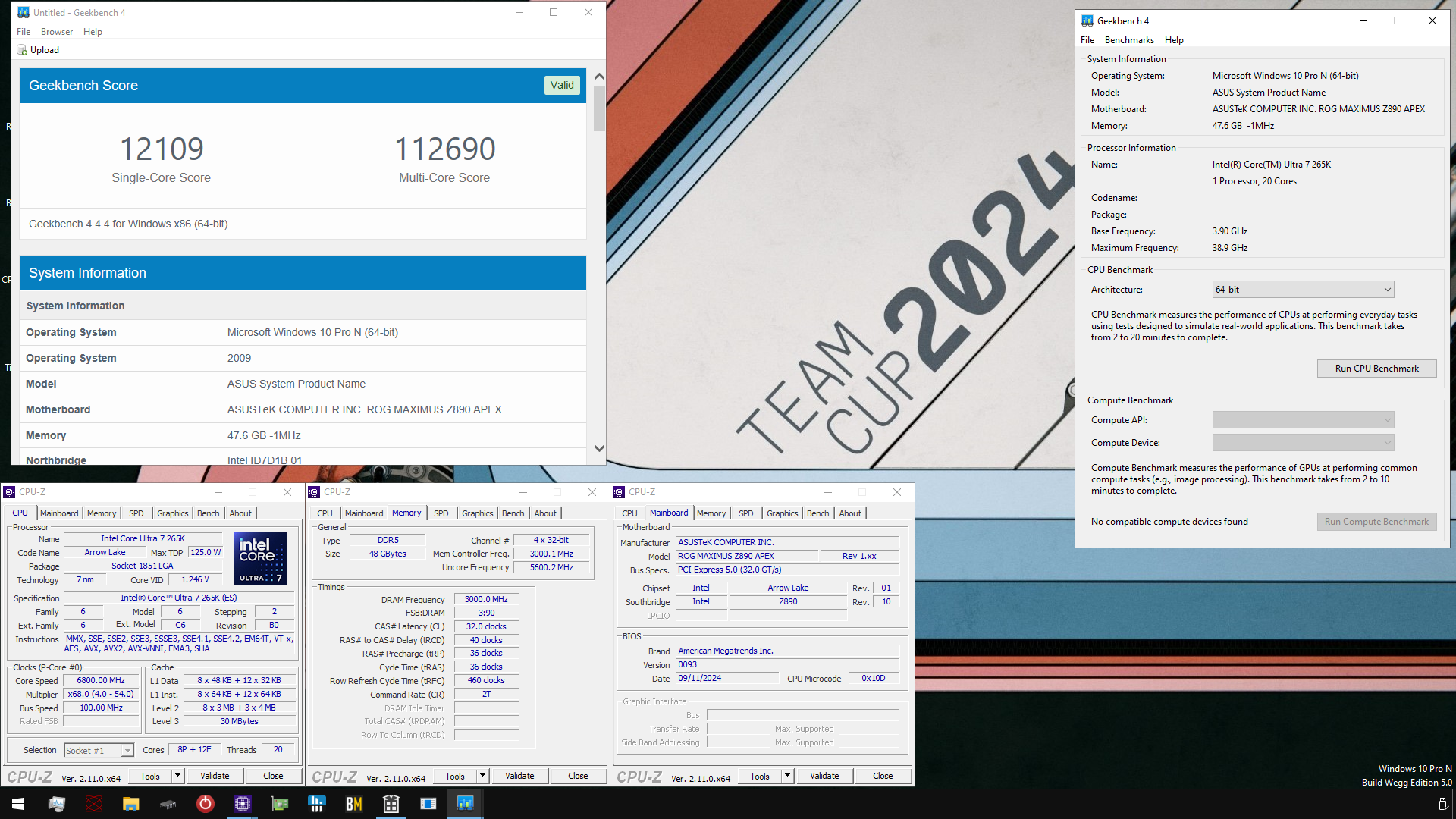Click the Upload document icon in Geekbench
This screenshot has width=1456, height=819.
[x=22, y=50]
